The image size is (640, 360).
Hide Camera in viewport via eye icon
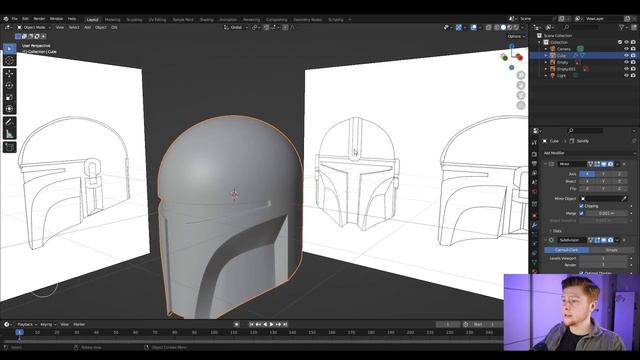(627, 49)
